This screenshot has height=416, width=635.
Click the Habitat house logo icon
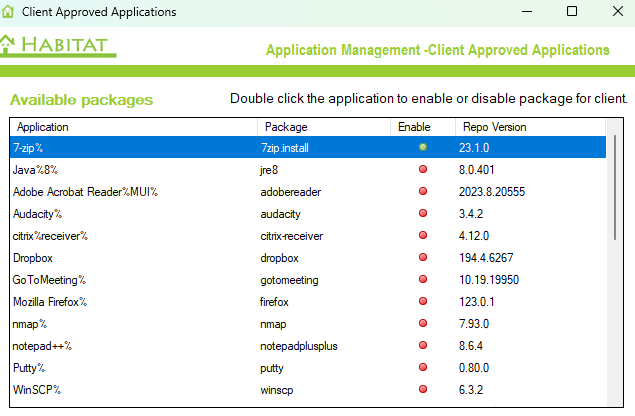click(x=9, y=44)
